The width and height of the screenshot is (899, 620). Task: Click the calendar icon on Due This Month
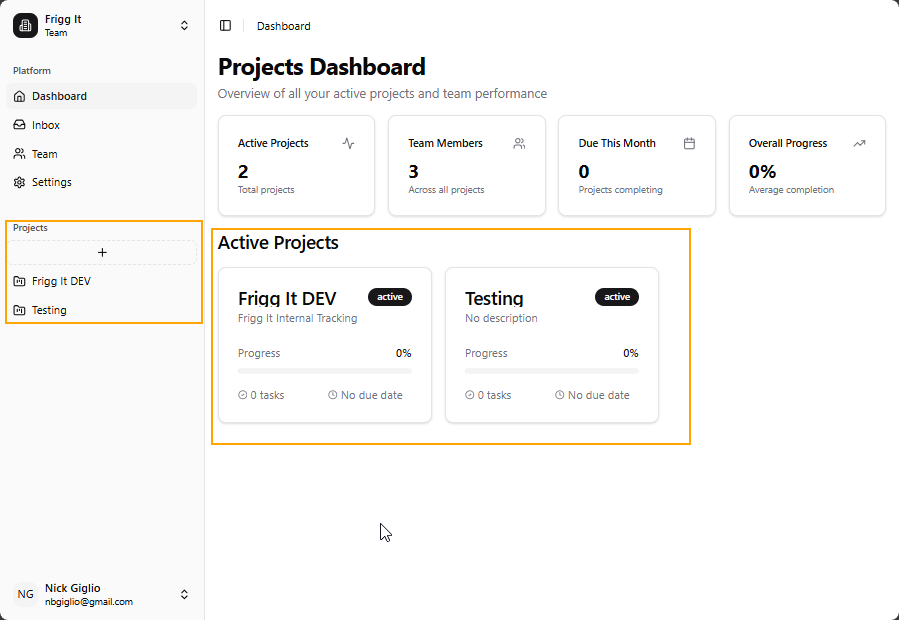(689, 143)
